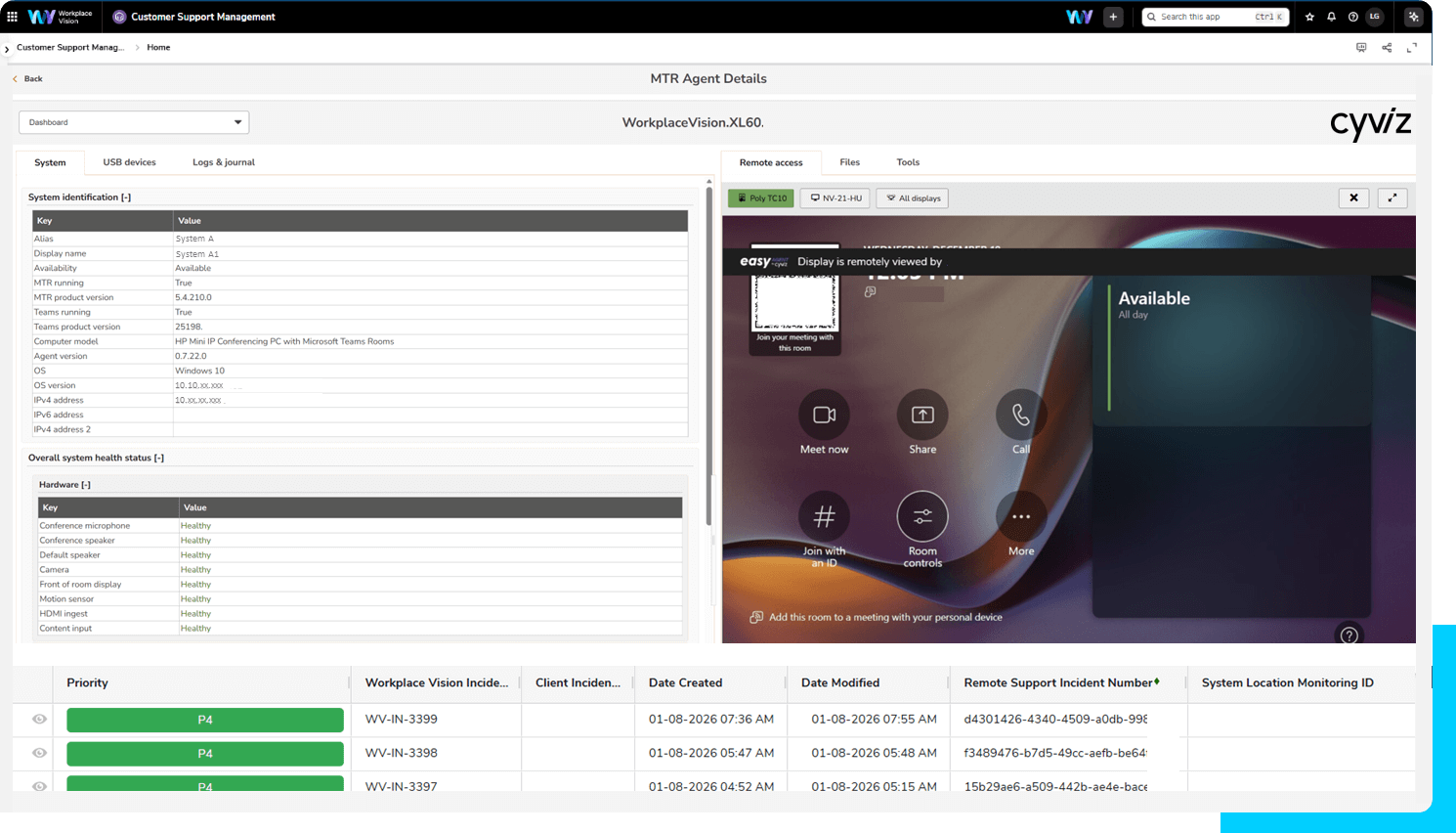The width and height of the screenshot is (1456, 833).
Task: Click the notifications bell icon
Action: (1331, 17)
